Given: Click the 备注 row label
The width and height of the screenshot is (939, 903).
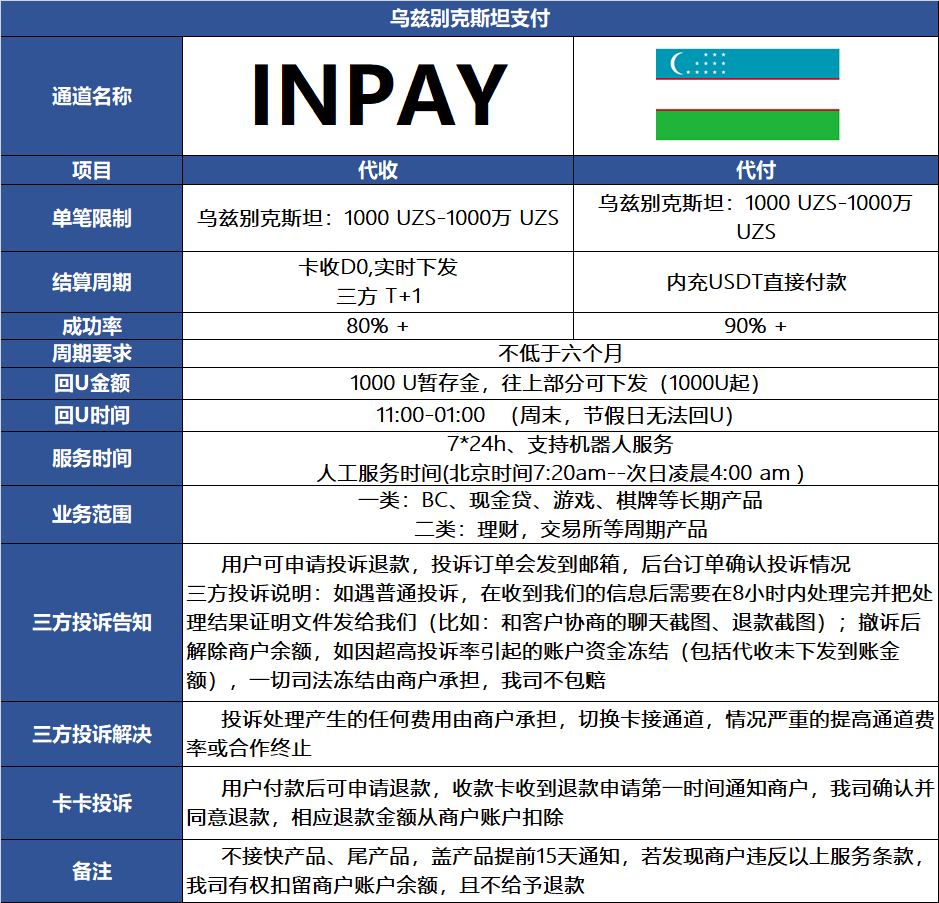Looking at the screenshot, I should (91, 871).
